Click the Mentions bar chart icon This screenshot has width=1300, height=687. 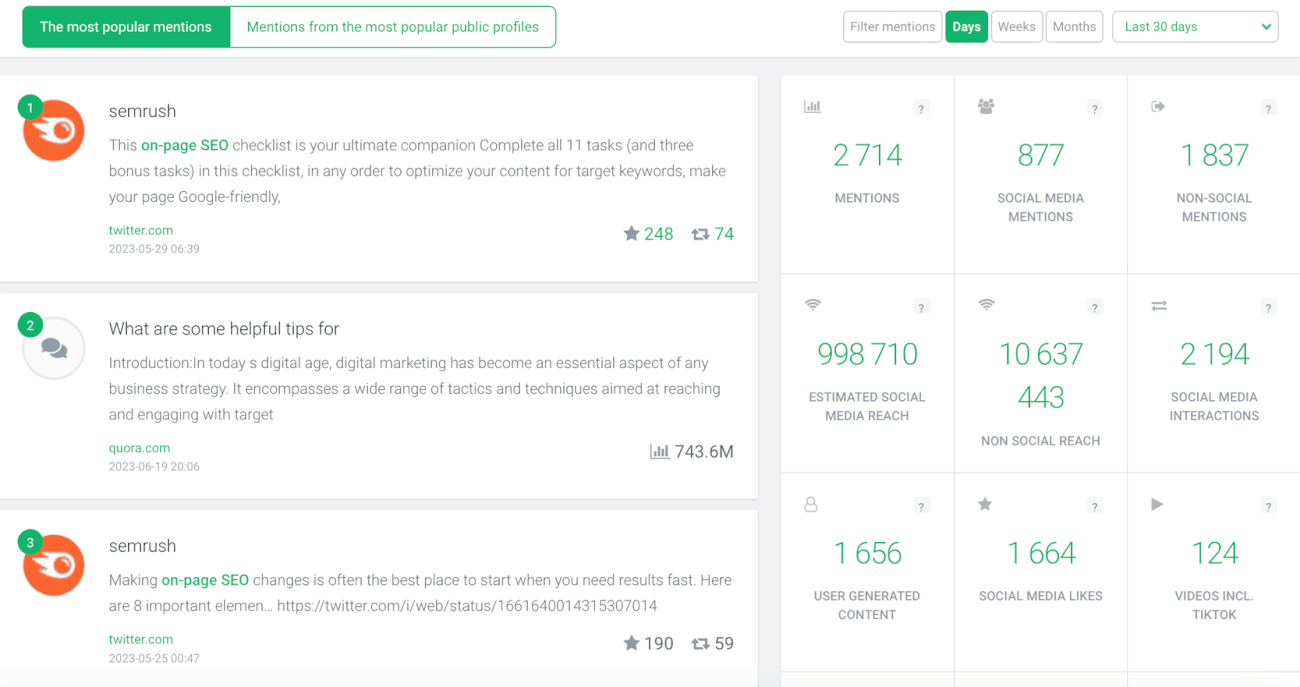812,106
